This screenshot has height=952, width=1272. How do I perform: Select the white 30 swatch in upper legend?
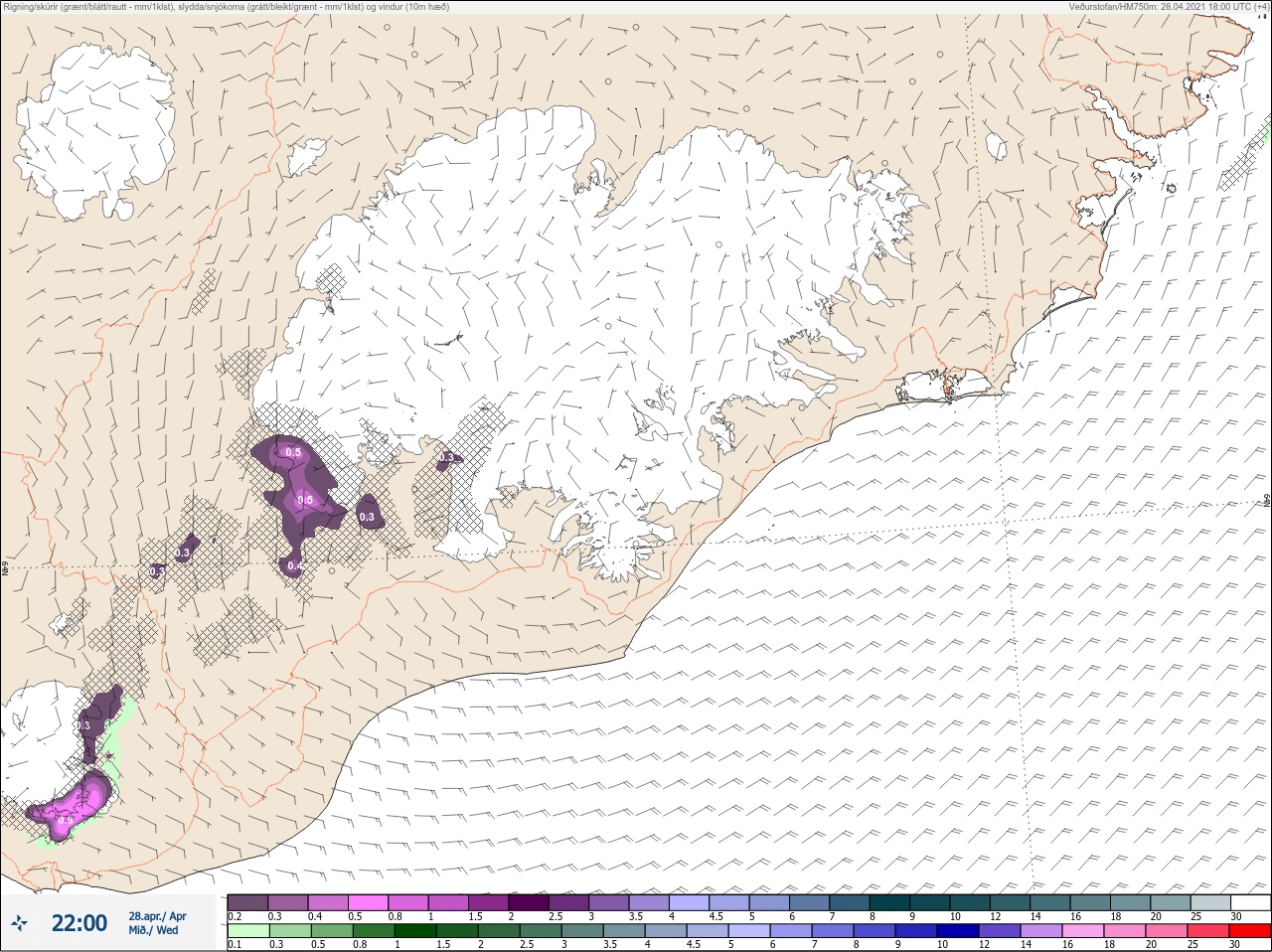tap(1250, 902)
